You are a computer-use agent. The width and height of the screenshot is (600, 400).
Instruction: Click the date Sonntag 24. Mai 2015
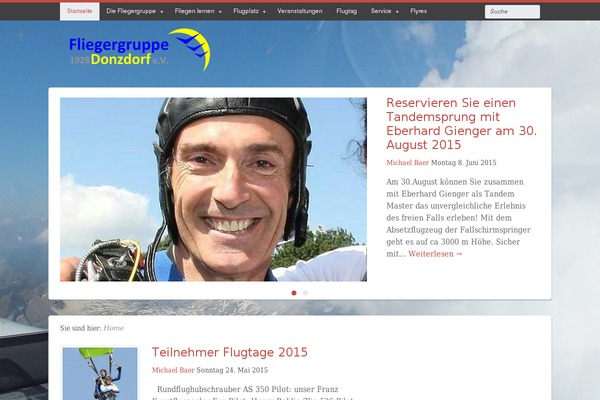pos(232,370)
